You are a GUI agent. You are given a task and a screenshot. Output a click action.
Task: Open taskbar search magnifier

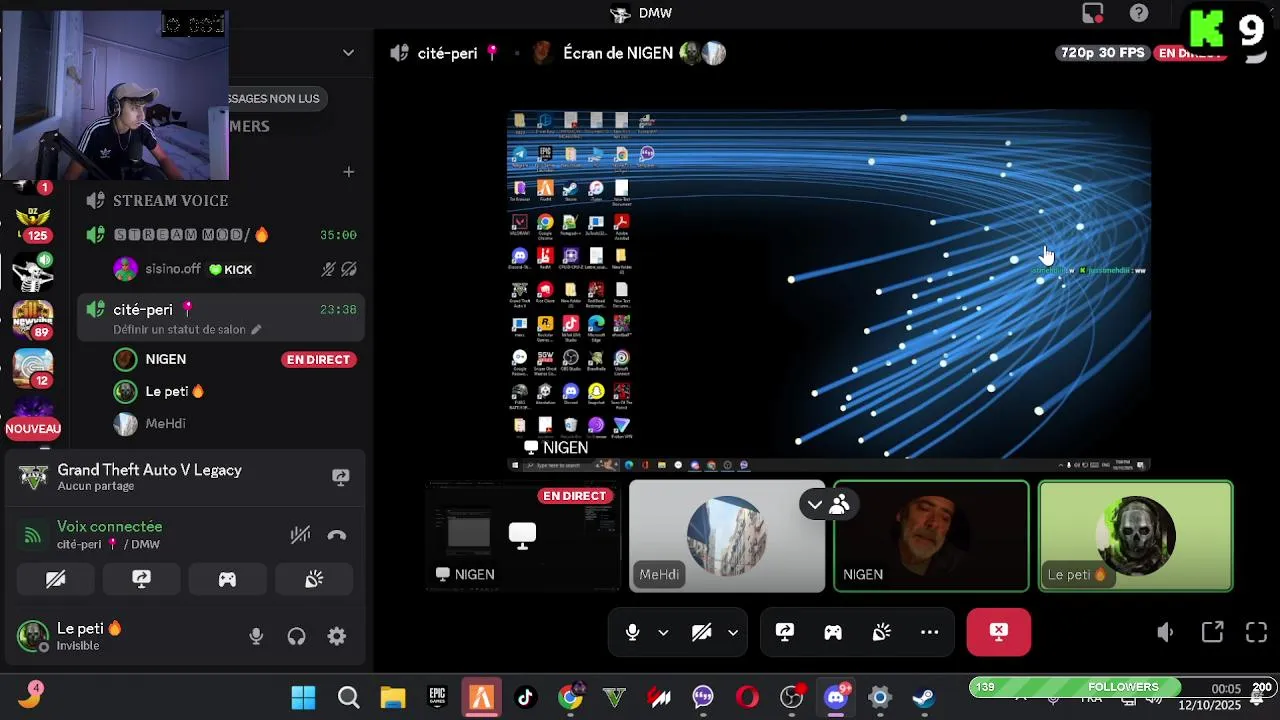tap(348, 697)
